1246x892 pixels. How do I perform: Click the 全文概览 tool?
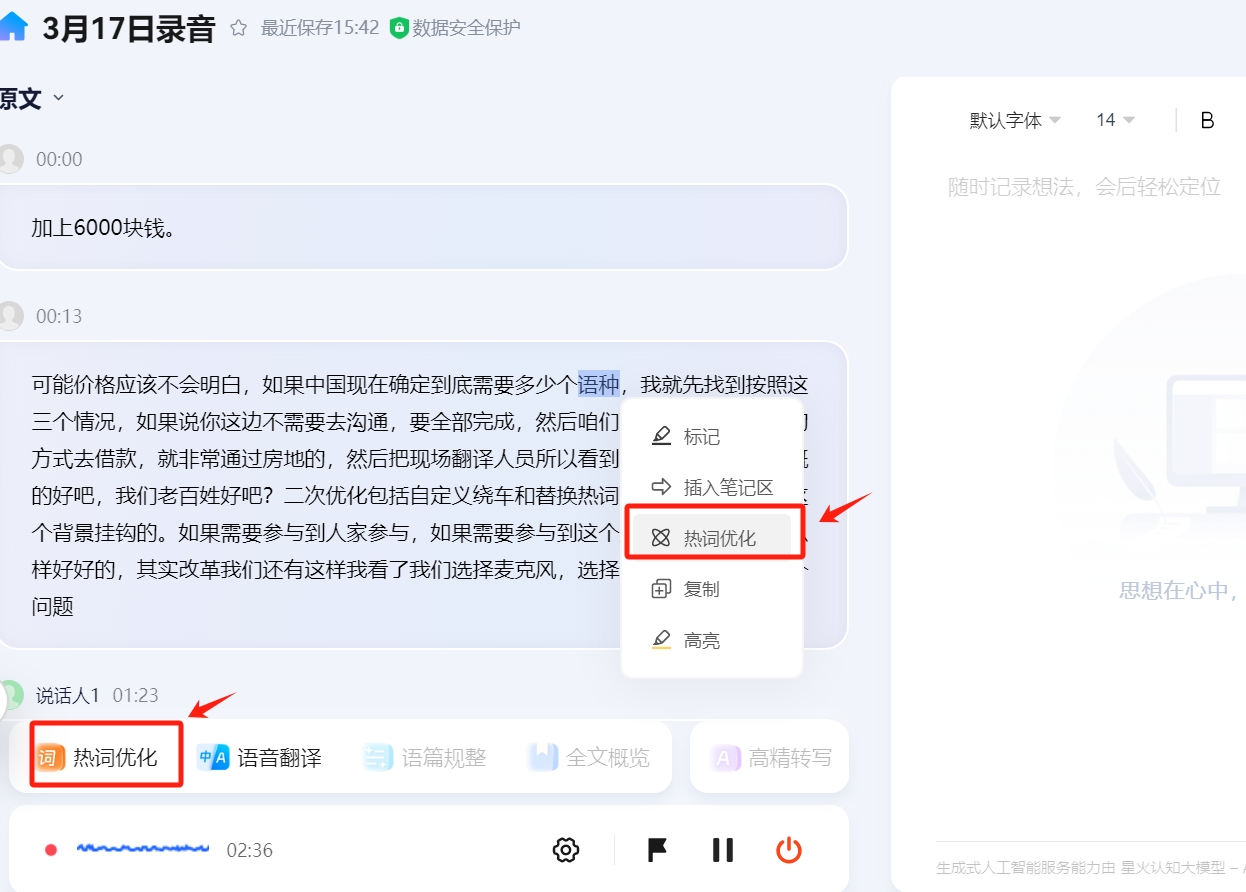tap(589, 757)
